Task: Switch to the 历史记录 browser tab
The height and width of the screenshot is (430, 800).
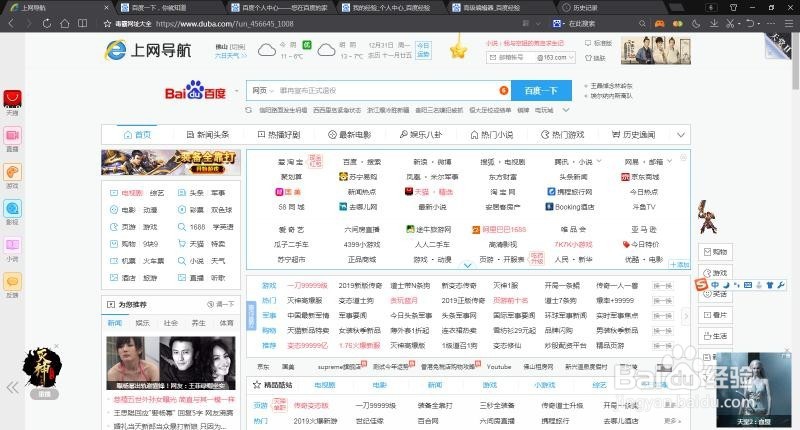Action: (x=610, y=8)
